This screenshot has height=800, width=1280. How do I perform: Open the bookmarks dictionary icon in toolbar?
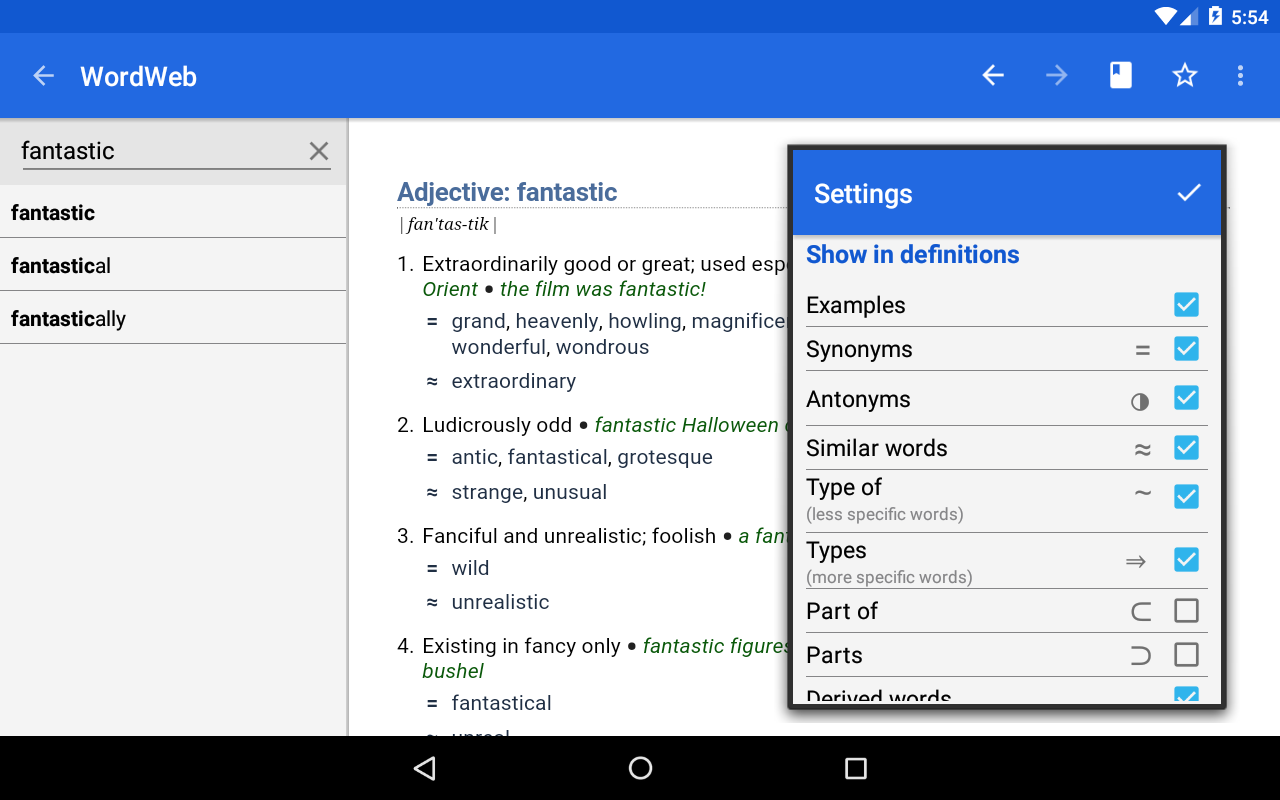pos(1120,75)
